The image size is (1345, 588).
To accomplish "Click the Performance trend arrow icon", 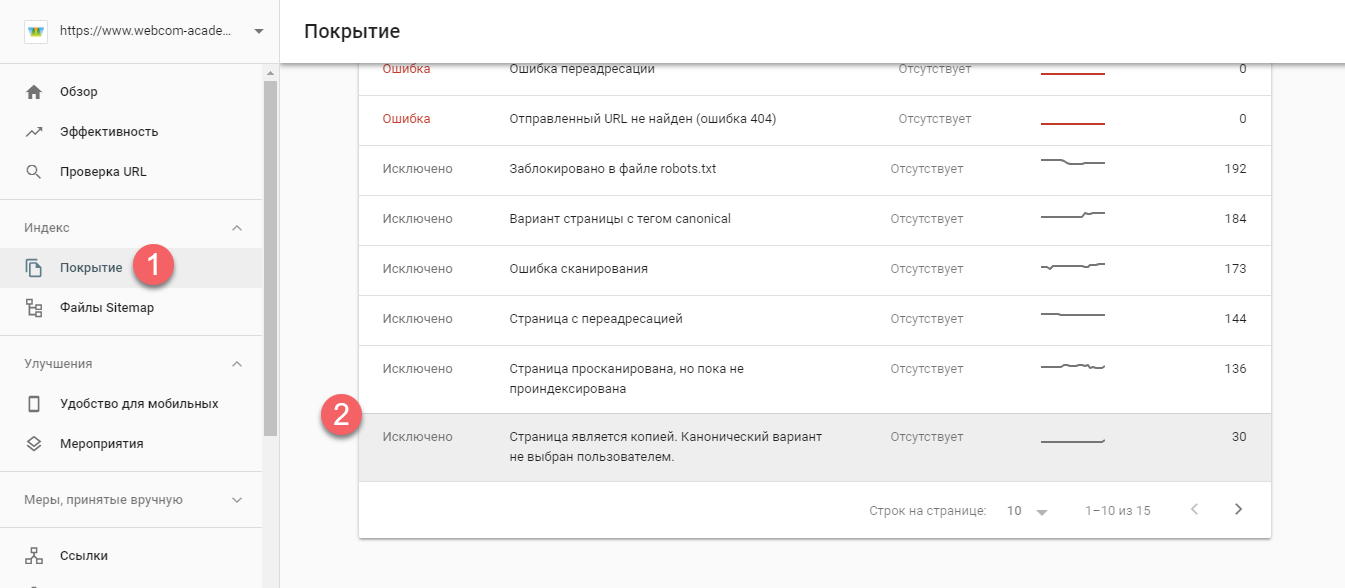I will (34, 132).
